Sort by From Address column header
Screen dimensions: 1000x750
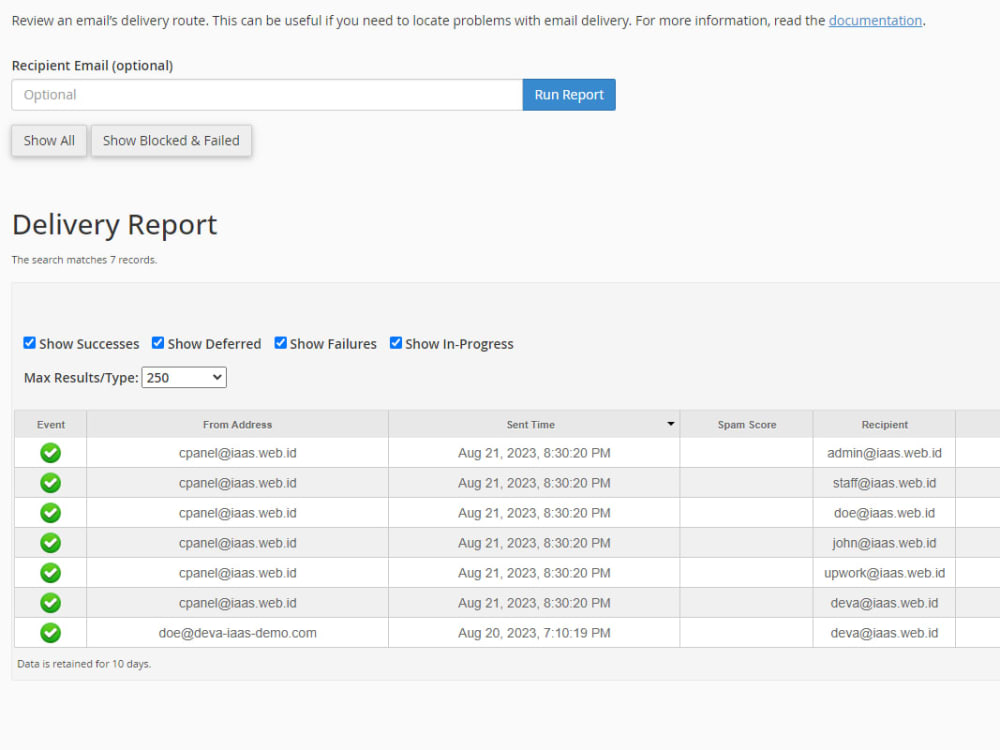[237, 425]
